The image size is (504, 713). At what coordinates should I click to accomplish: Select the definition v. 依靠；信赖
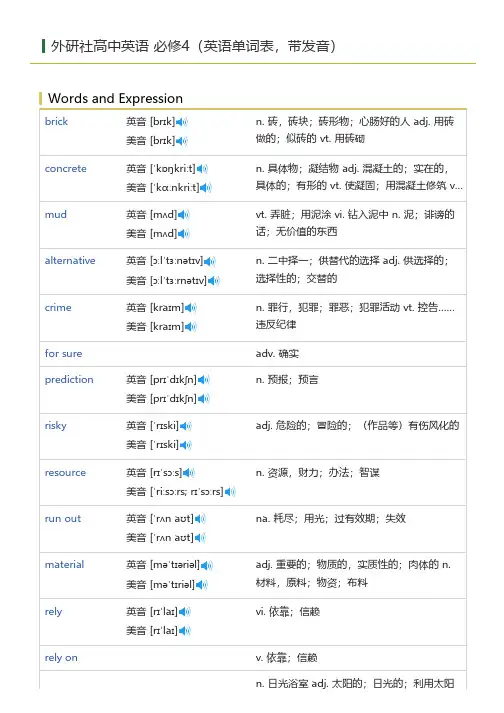pyautogui.click(x=287, y=658)
